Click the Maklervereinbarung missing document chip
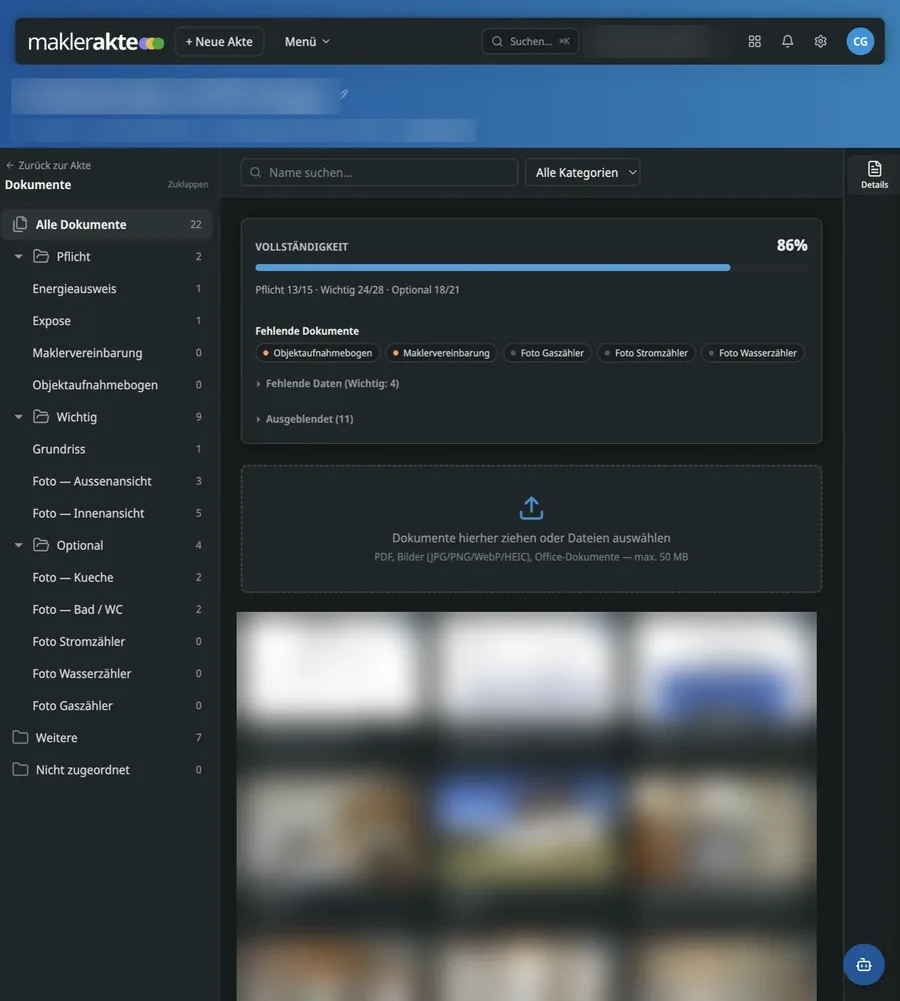 (441, 353)
